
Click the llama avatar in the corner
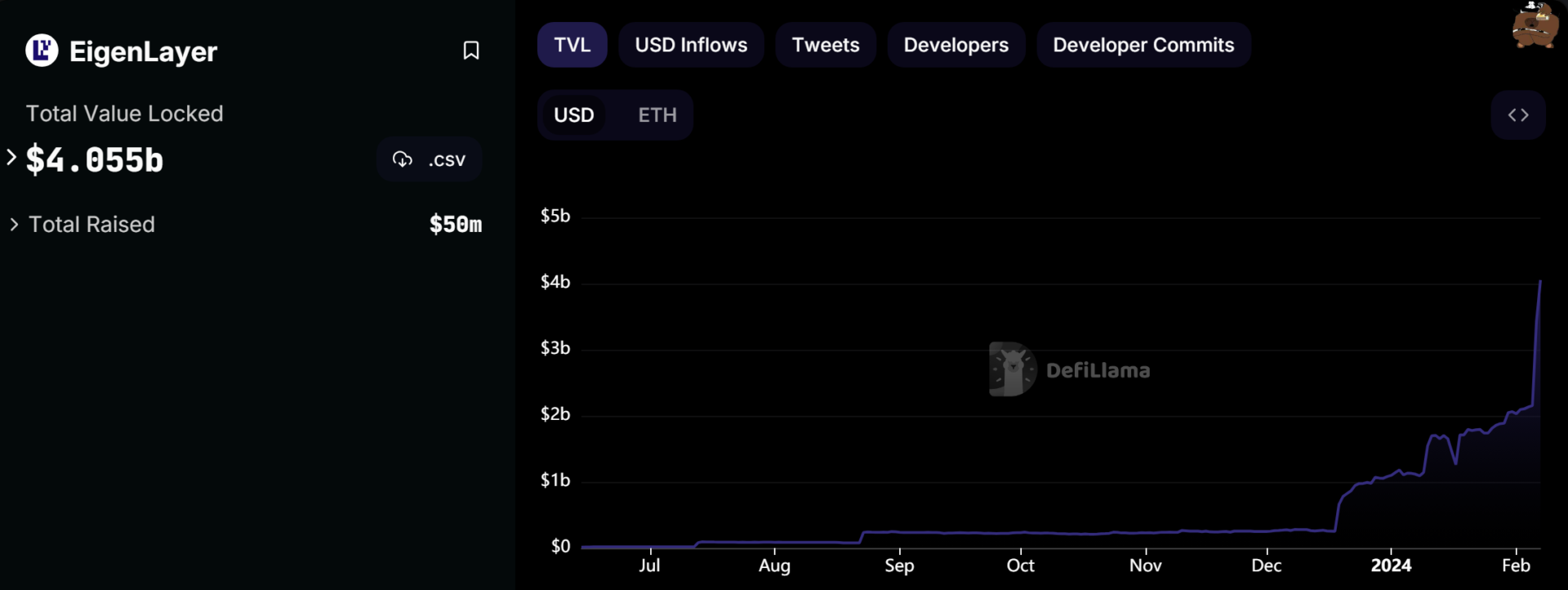pos(1534,26)
